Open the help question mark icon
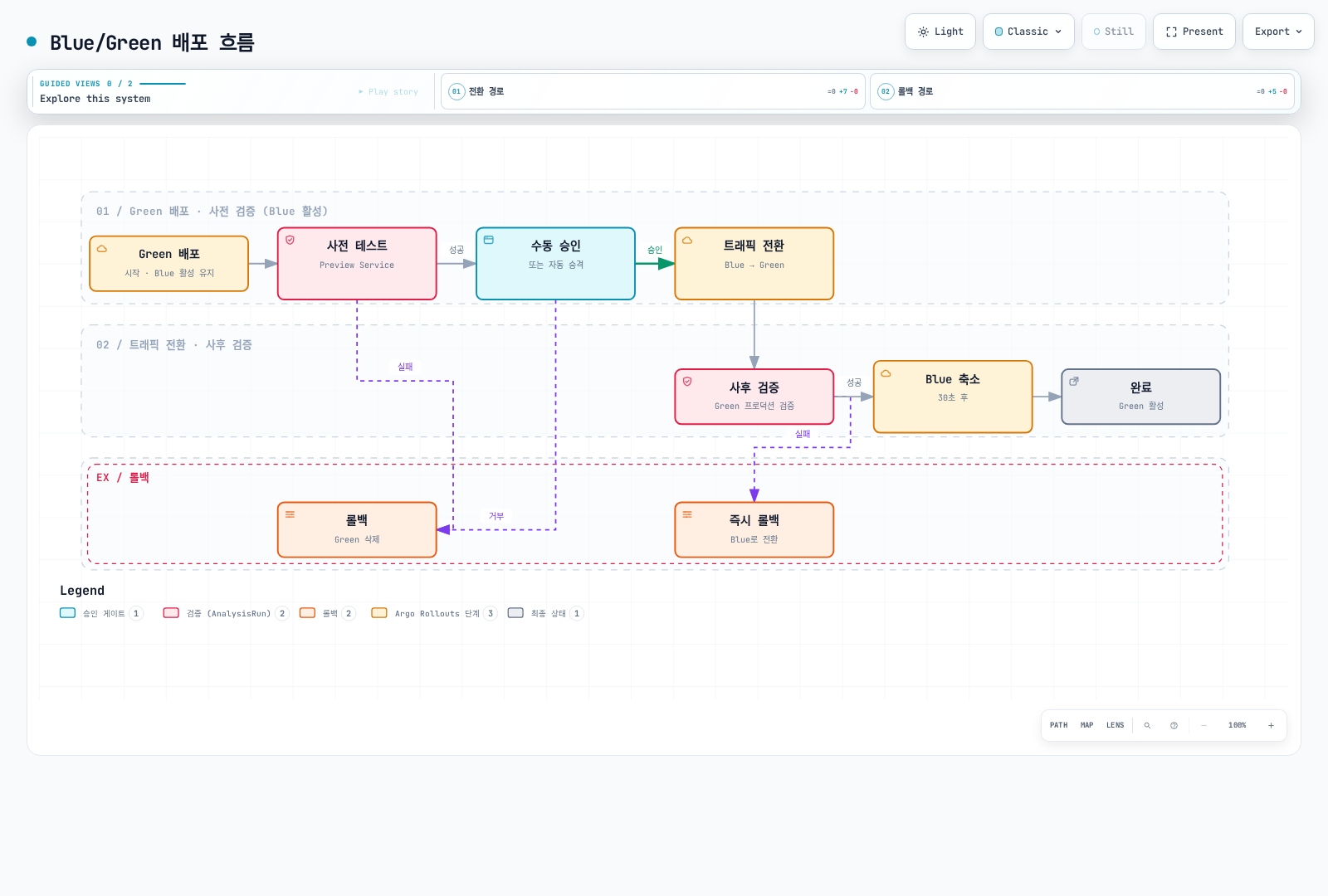The height and width of the screenshot is (896, 1328). pos(1174,725)
